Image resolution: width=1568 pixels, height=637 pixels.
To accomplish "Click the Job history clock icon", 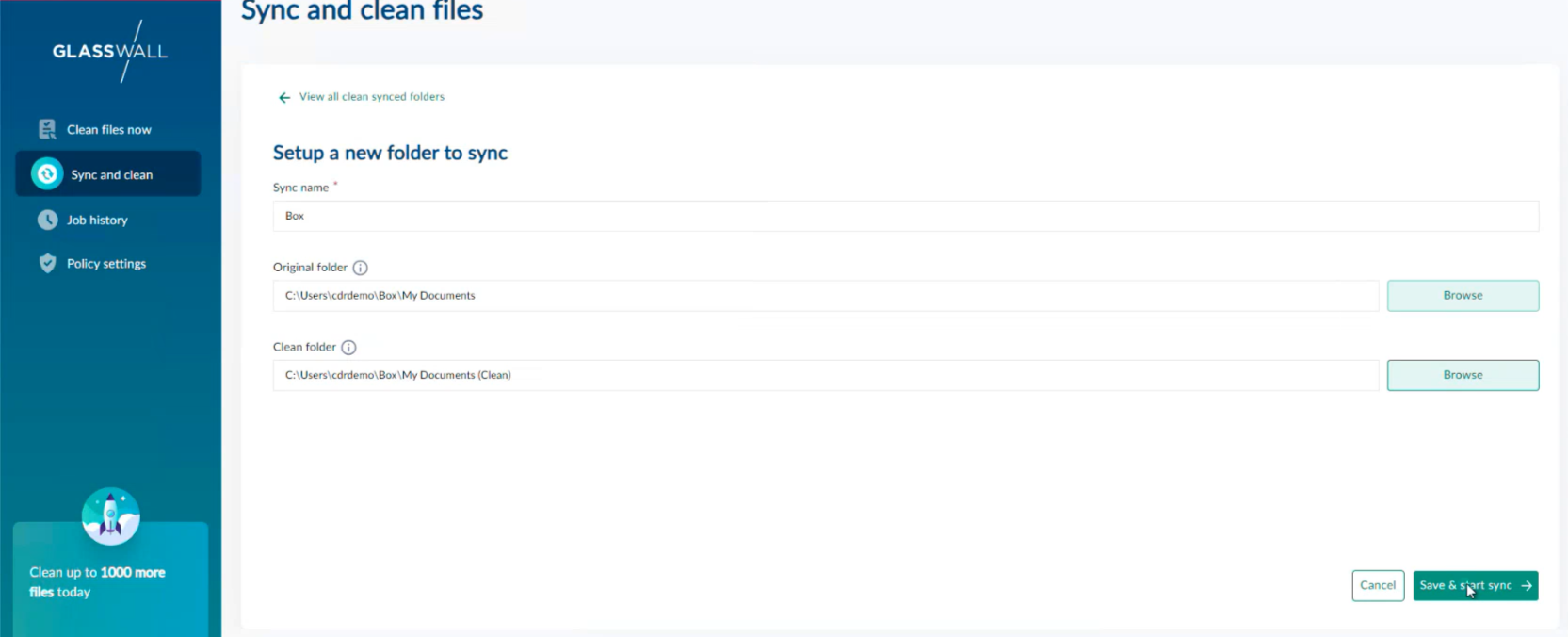I will [47, 220].
